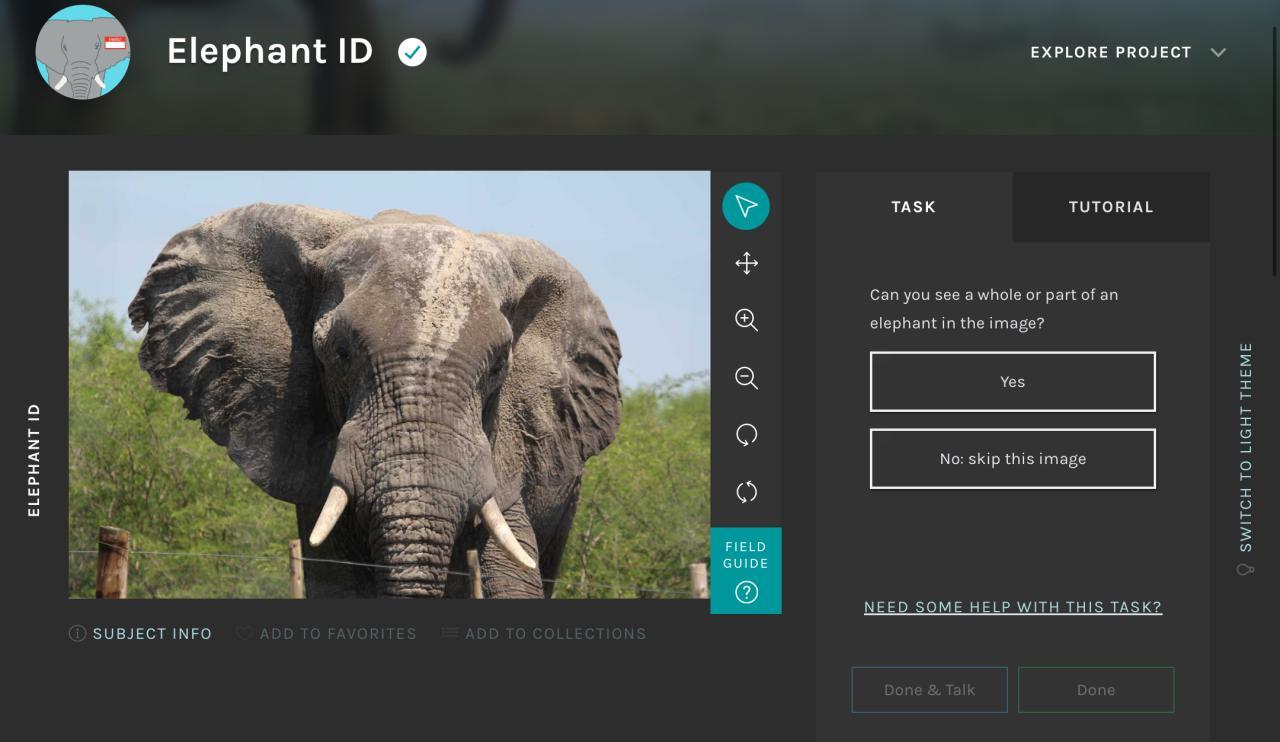The width and height of the screenshot is (1280, 742).
Task: Click the page vertical scrollbar
Action: click(x=1274, y=150)
